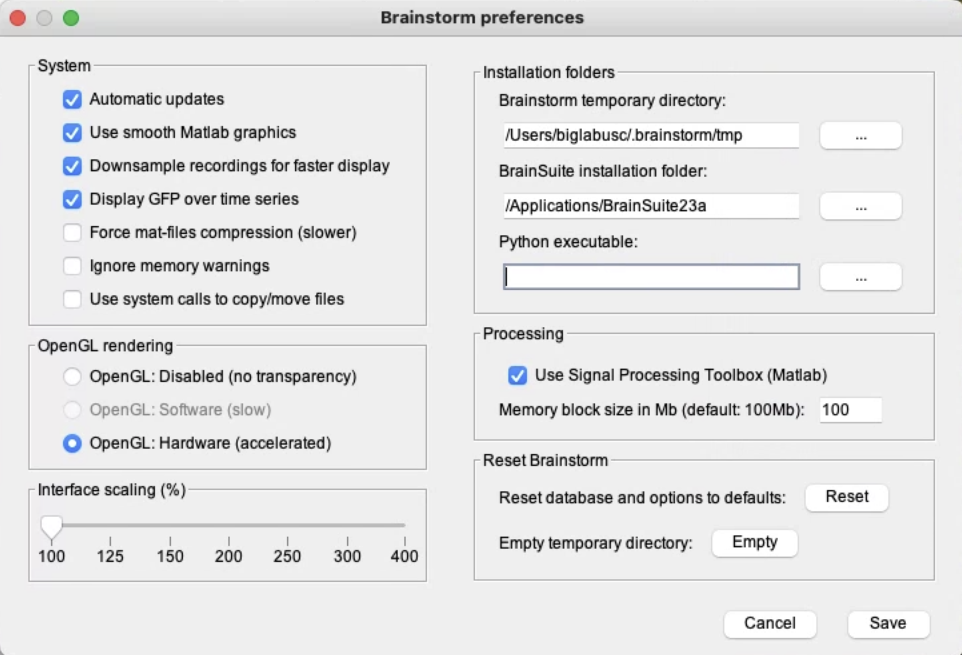Screen dimensions: 962x655
Task: Select OpenGL: Disabled (no transparency)
Action: pyautogui.click(x=72, y=377)
